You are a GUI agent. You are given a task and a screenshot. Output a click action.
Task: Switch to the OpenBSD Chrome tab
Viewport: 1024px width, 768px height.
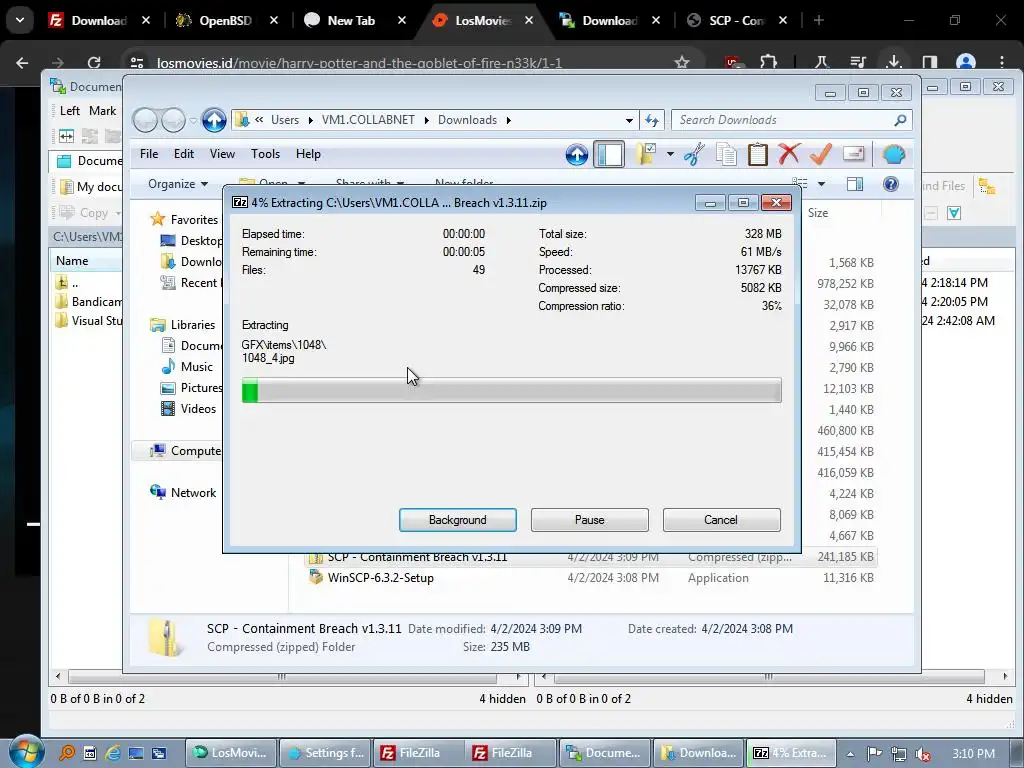click(x=225, y=21)
